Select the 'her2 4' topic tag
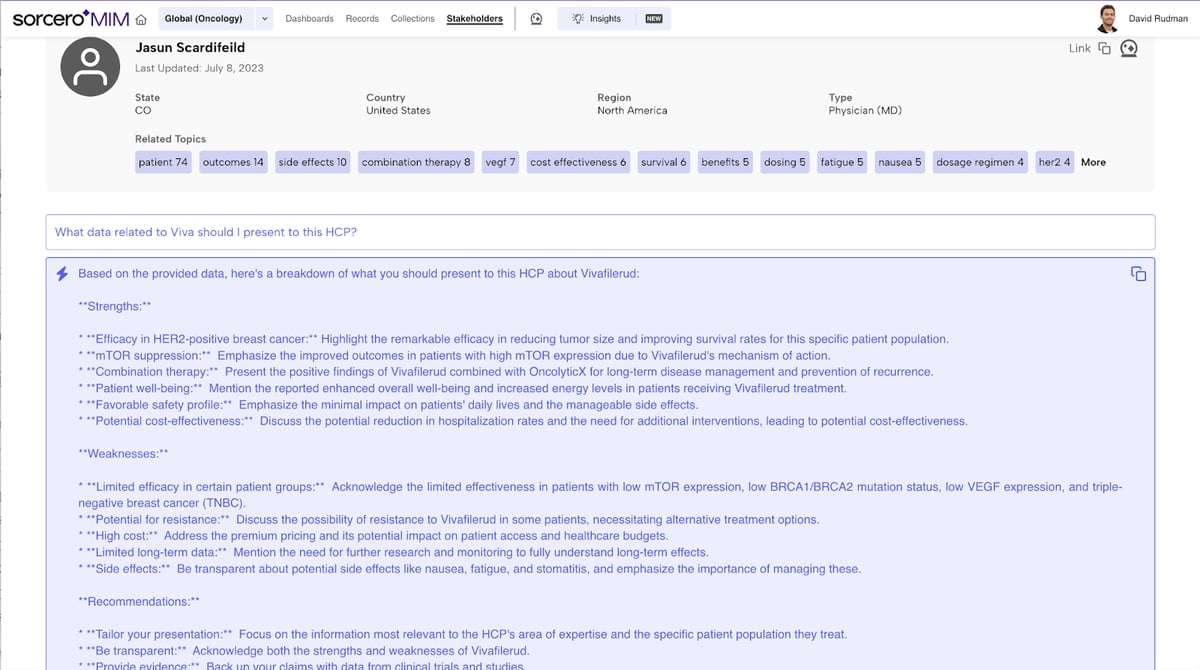Viewport: 1200px width, 670px height. pyautogui.click(x=1054, y=162)
